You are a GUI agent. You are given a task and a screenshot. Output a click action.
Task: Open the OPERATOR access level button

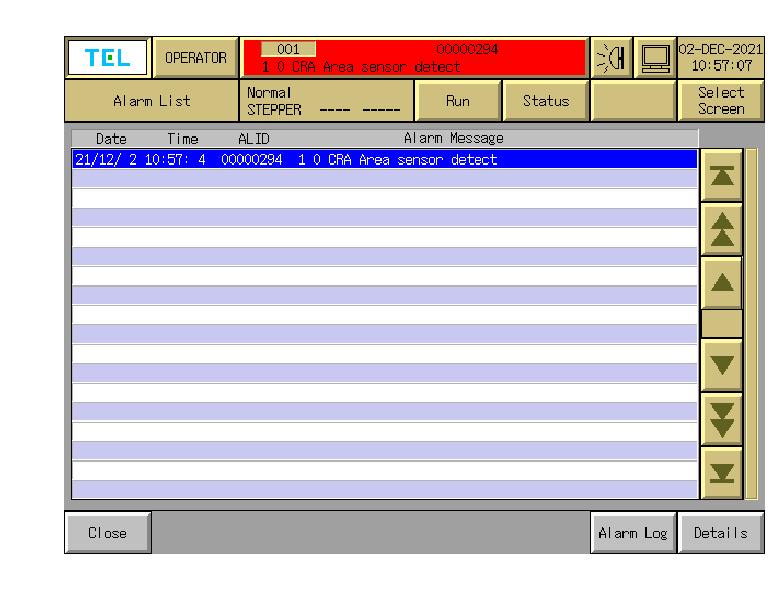[195, 58]
